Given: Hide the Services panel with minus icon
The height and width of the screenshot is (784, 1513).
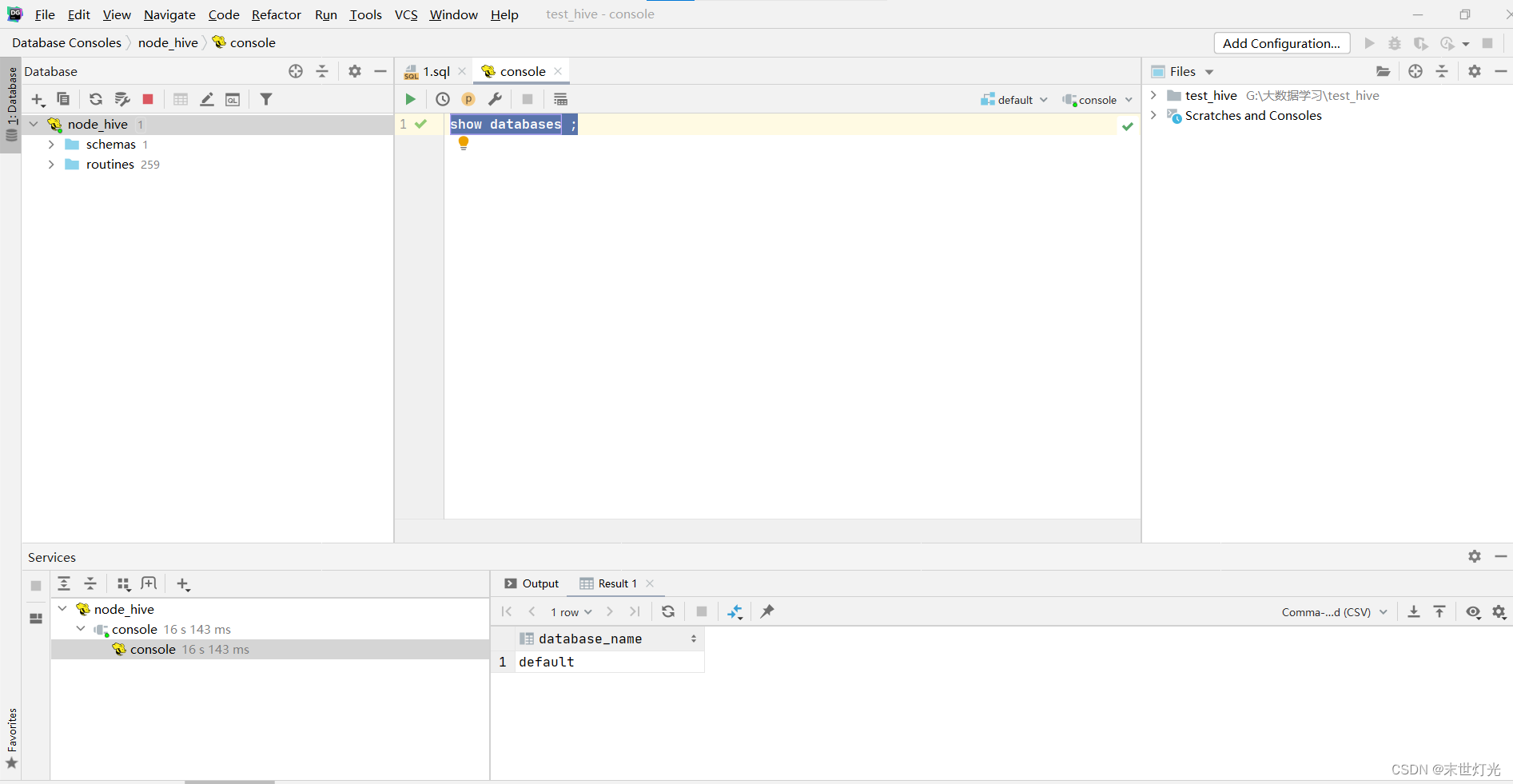Looking at the screenshot, I should coord(1500,556).
